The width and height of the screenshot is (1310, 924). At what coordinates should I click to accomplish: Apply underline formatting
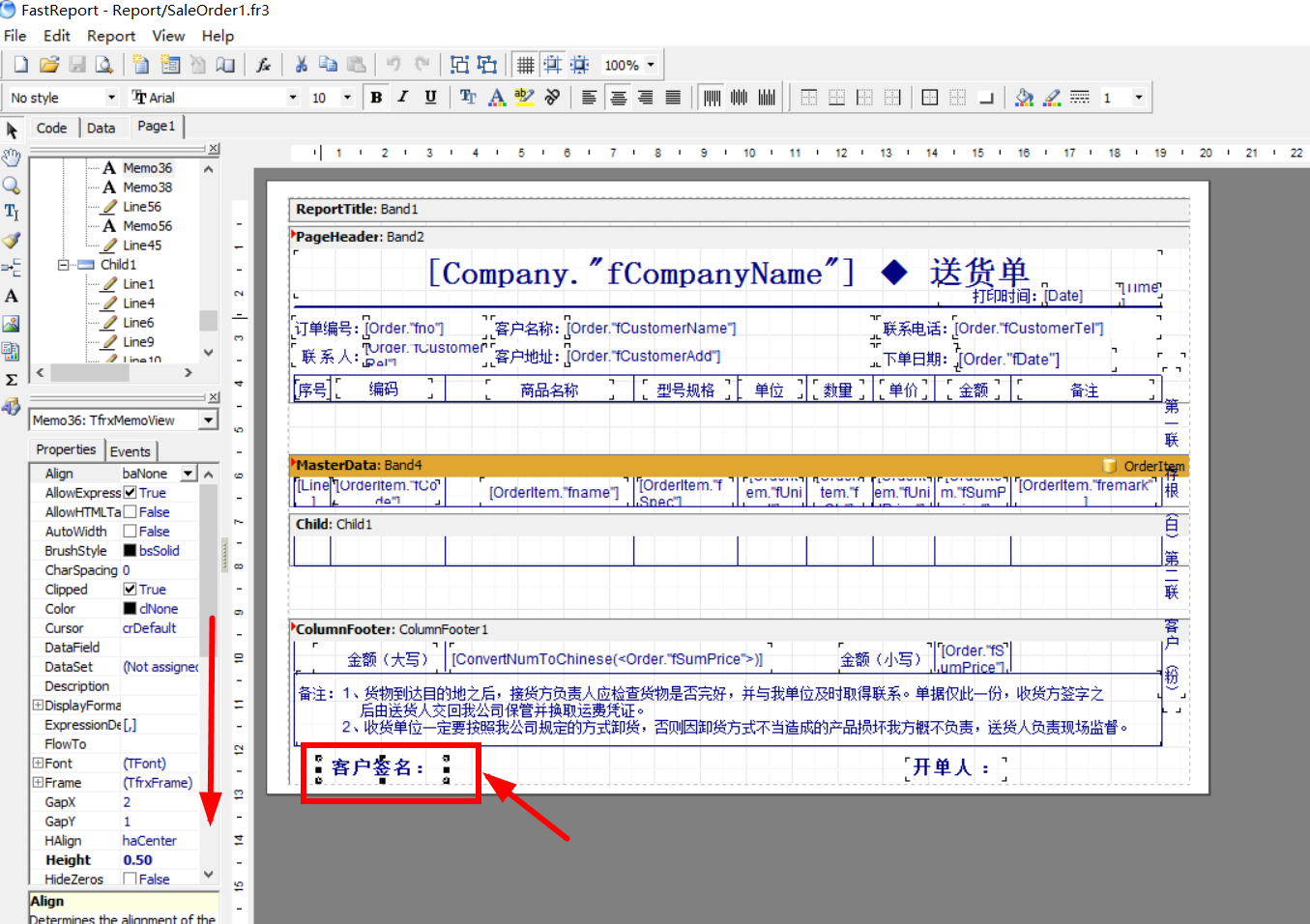(430, 98)
